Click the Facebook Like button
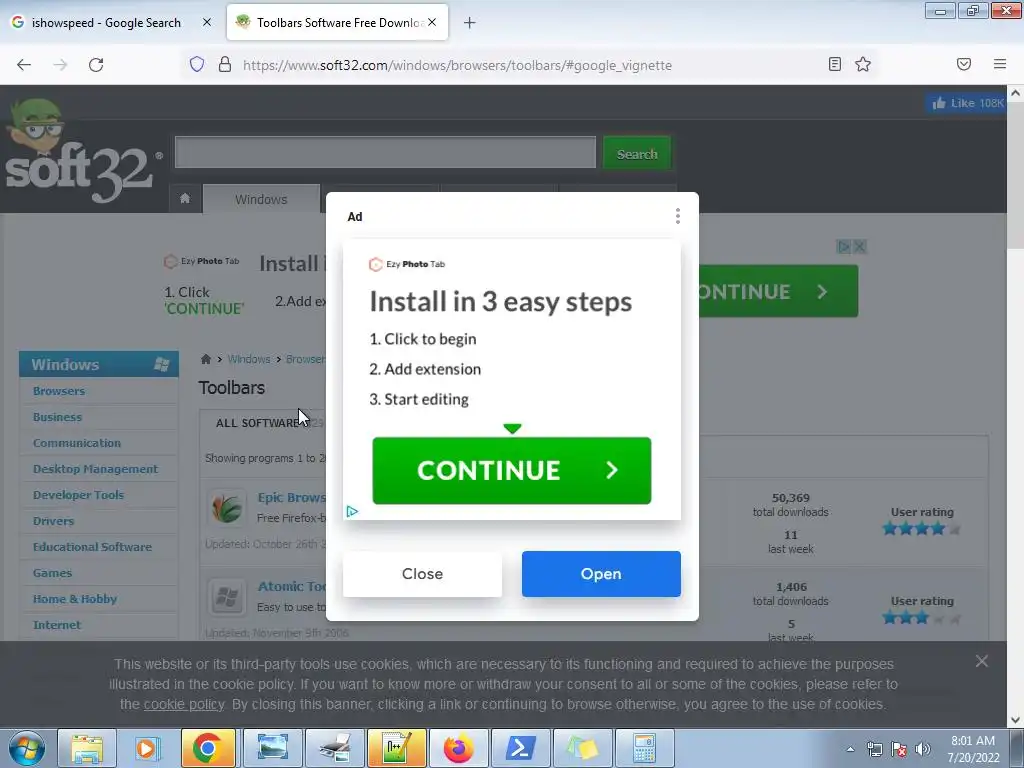Viewport: 1024px width, 768px height. coord(967,103)
